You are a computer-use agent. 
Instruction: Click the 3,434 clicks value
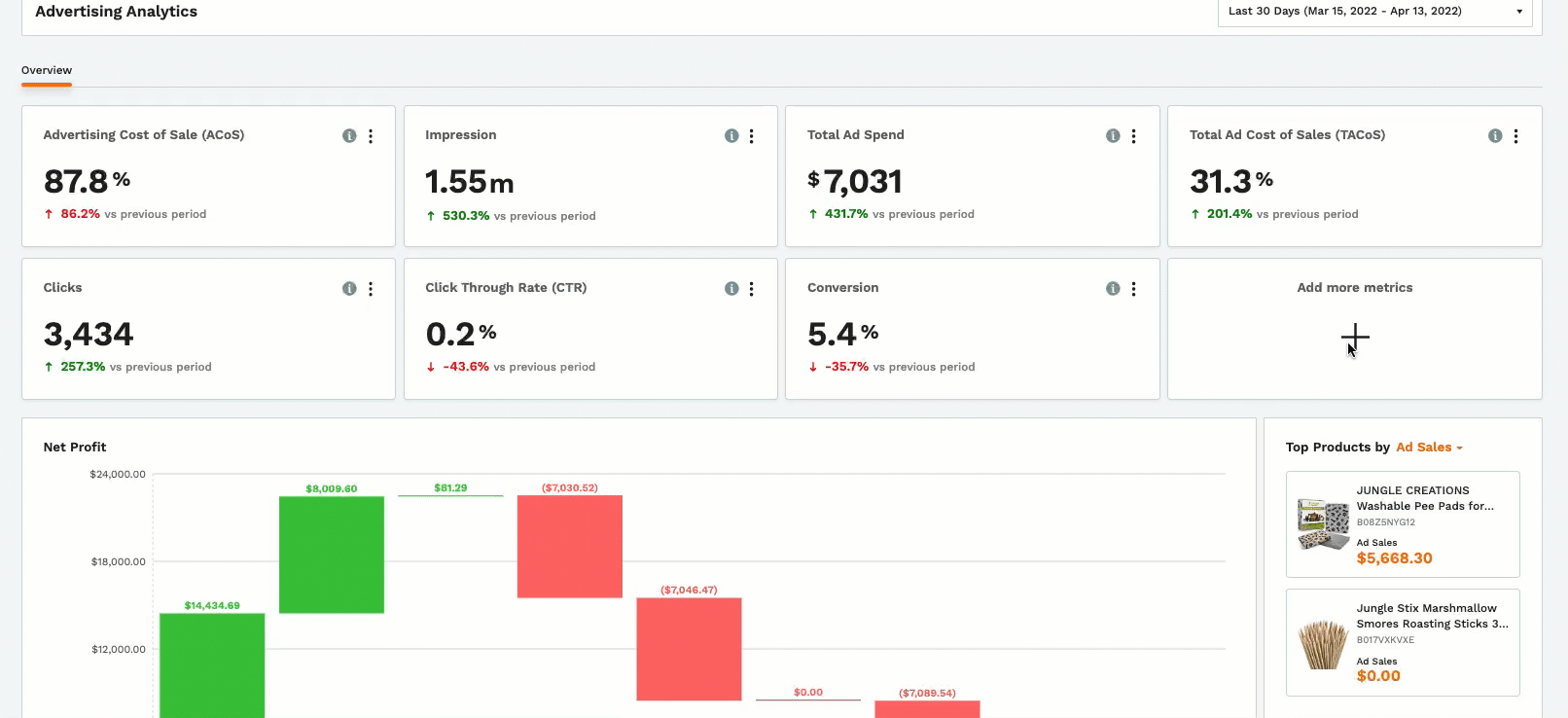coord(89,334)
